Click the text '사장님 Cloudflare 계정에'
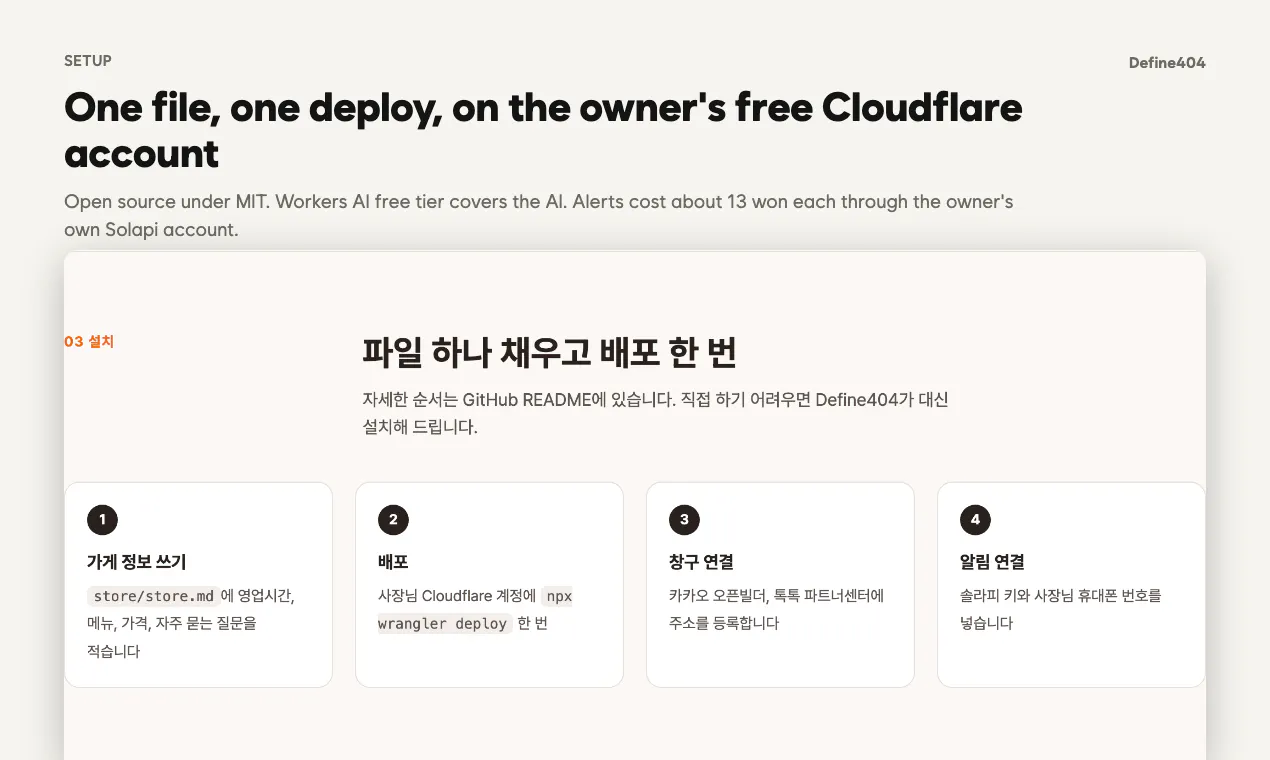Image resolution: width=1270 pixels, height=760 pixels. point(457,596)
